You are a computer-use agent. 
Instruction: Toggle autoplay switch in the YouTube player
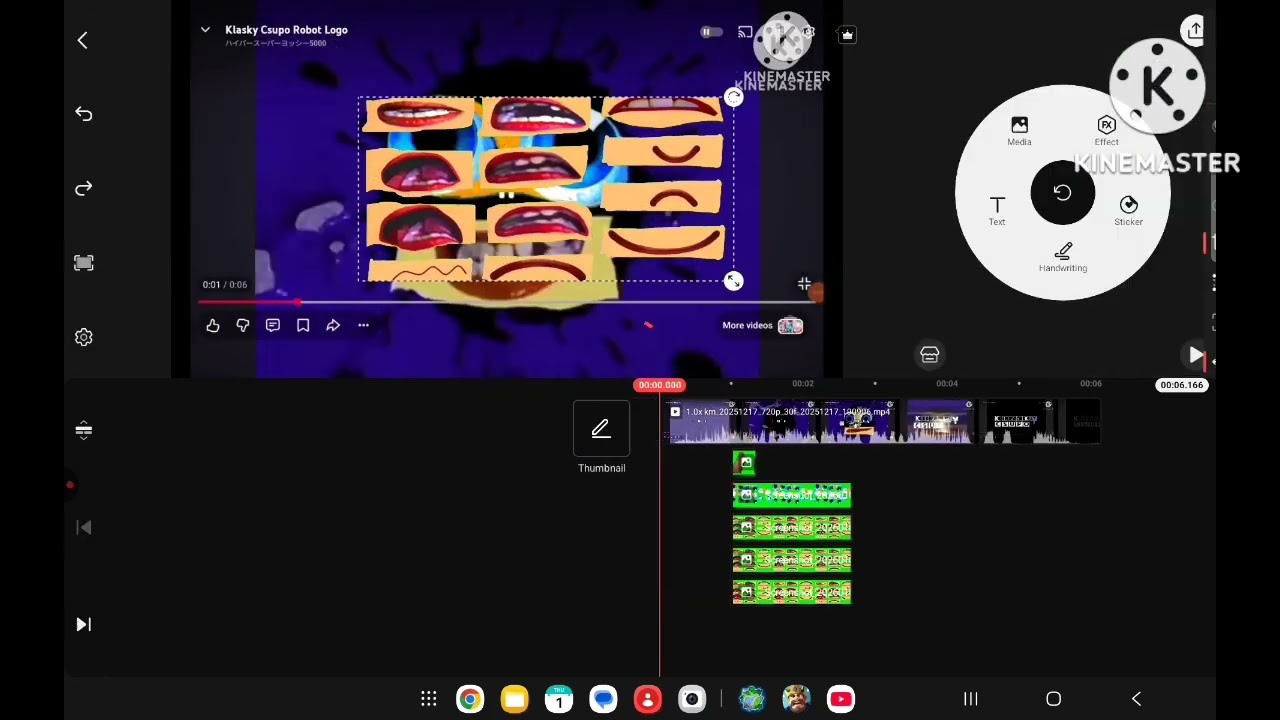[710, 33]
